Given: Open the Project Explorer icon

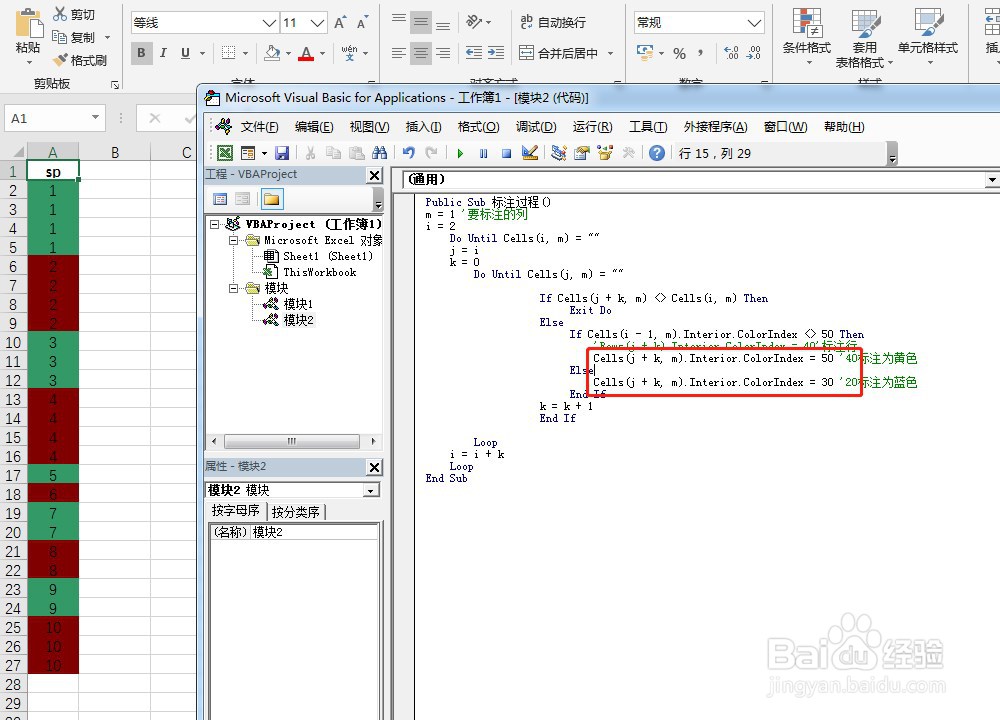Looking at the screenshot, I should coord(559,153).
